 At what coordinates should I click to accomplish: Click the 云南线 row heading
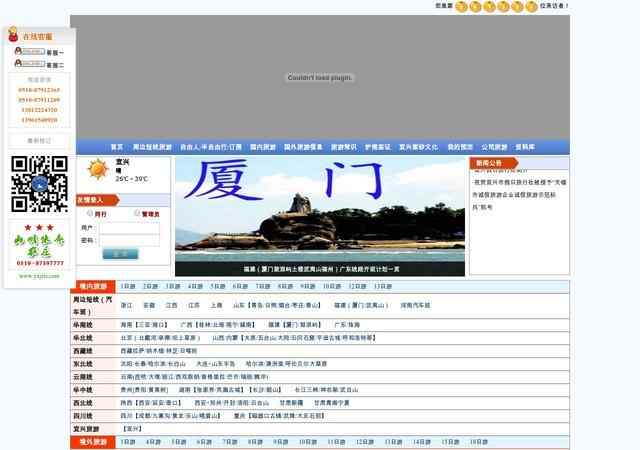point(83,377)
